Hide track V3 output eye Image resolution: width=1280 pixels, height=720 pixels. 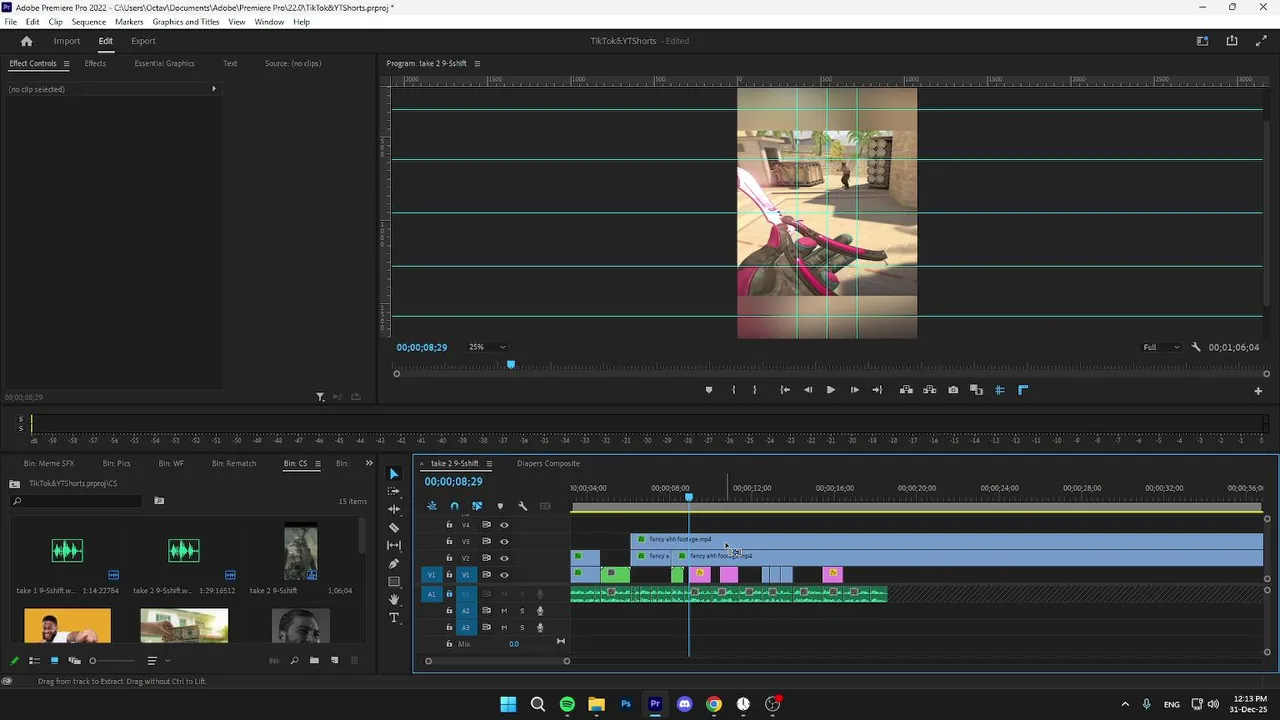pos(504,541)
